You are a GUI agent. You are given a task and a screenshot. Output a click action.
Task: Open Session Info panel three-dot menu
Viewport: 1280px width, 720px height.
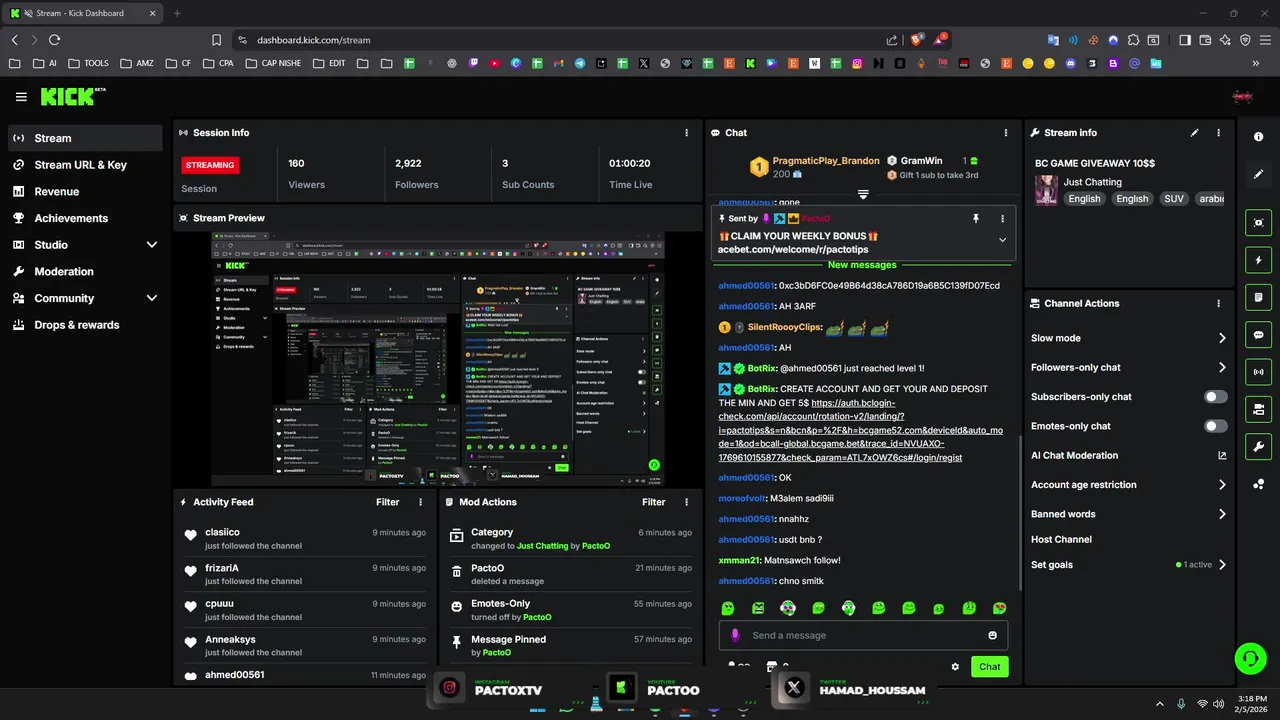point(686,132)
